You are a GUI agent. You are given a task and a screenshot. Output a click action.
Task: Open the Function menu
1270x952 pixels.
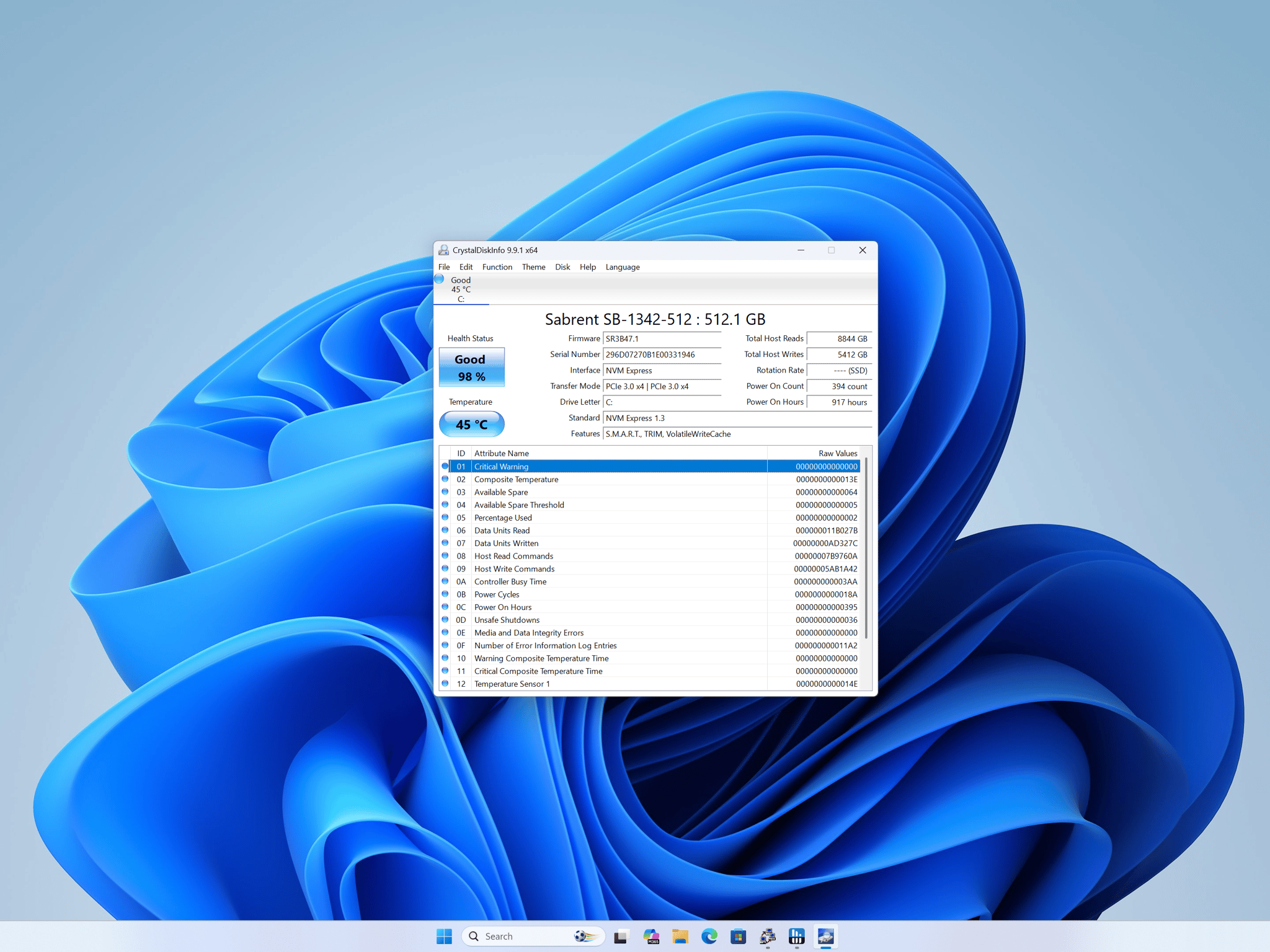(497, 267)
